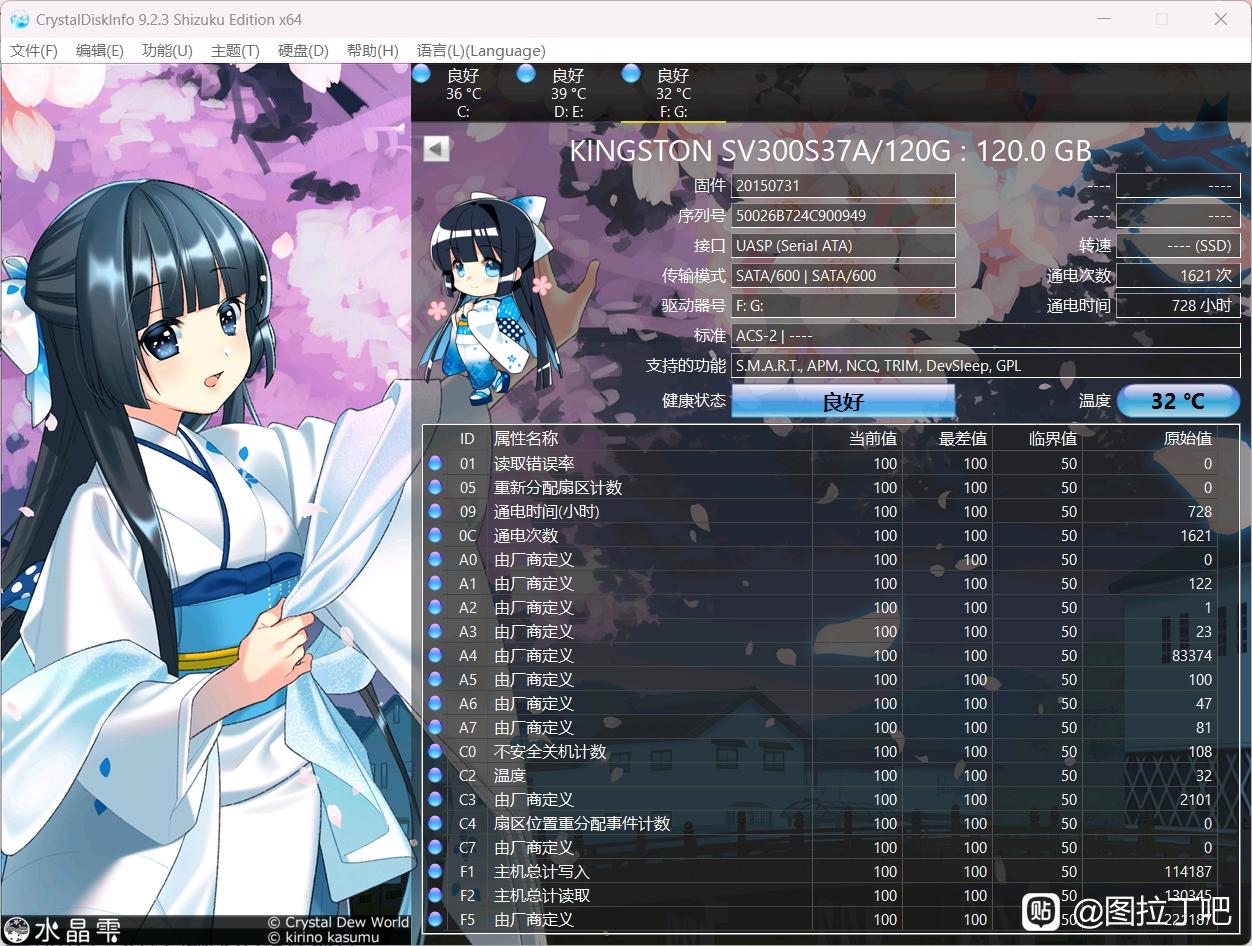
Task: Click the 标准 field ACS-2
Action: coord(986,335)
